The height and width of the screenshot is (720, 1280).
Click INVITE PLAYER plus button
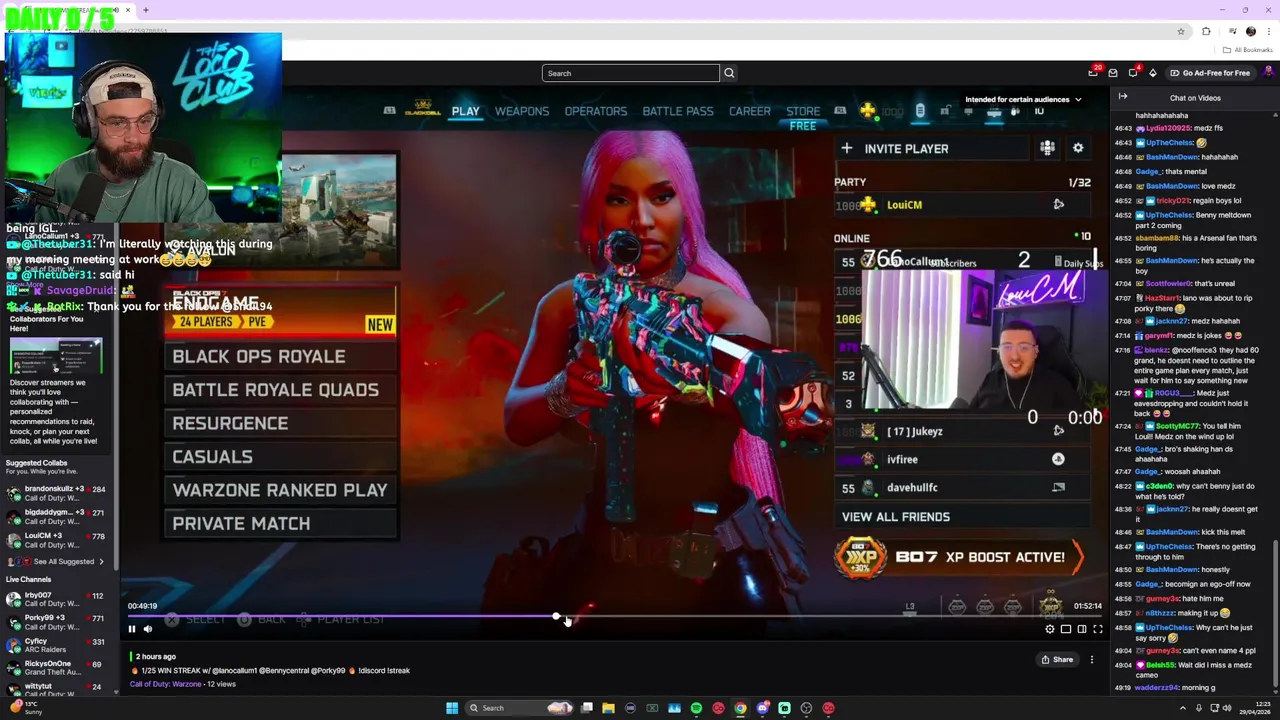point(847,148)
